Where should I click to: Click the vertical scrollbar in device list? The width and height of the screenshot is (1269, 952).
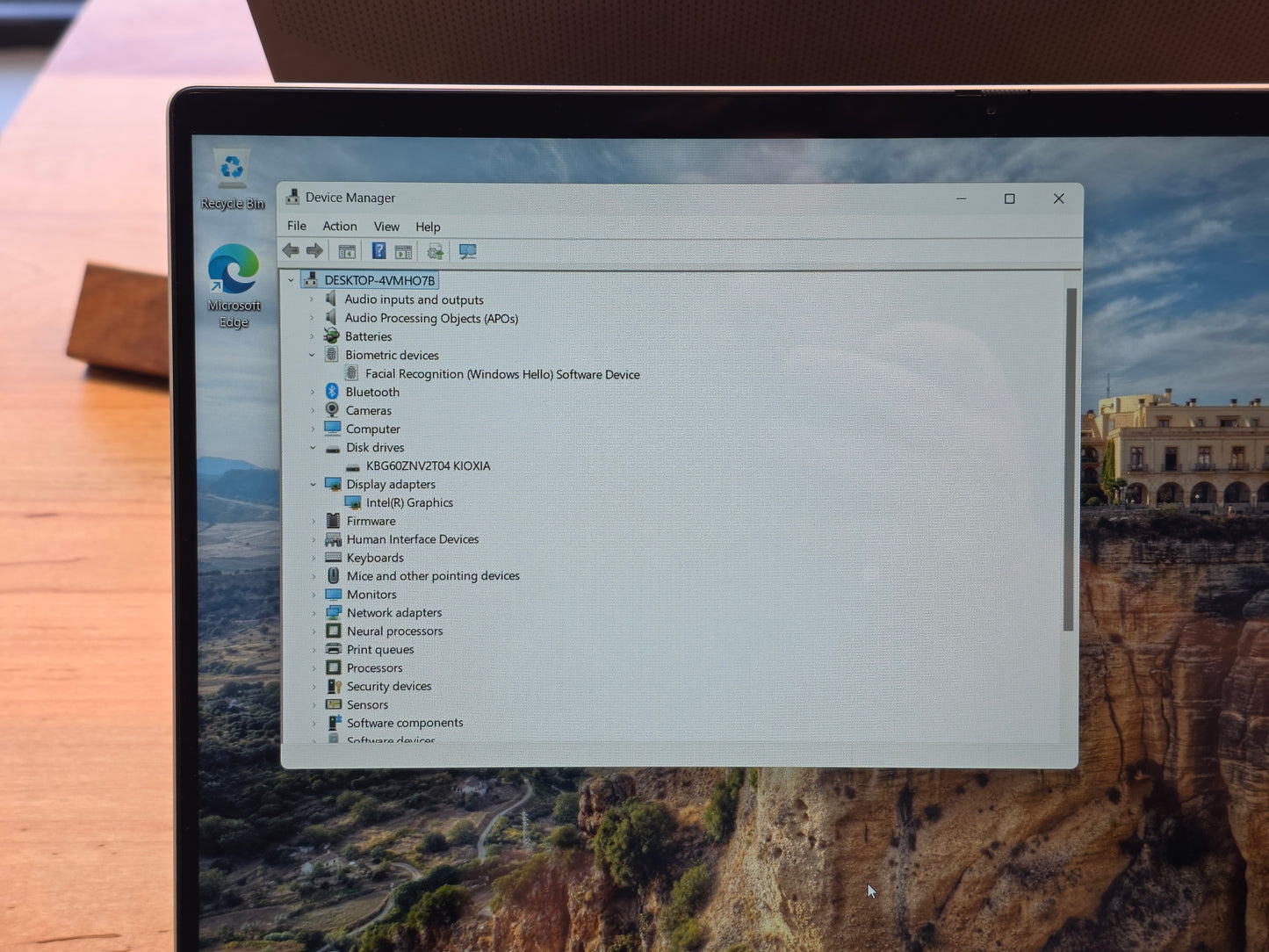point(1069,457)
